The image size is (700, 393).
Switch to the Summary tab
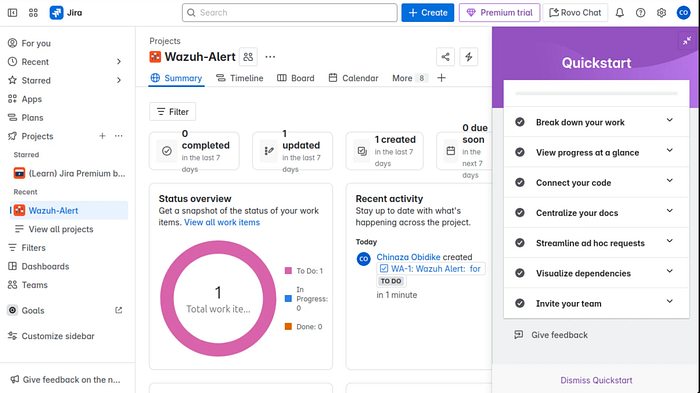coord(176,78)
